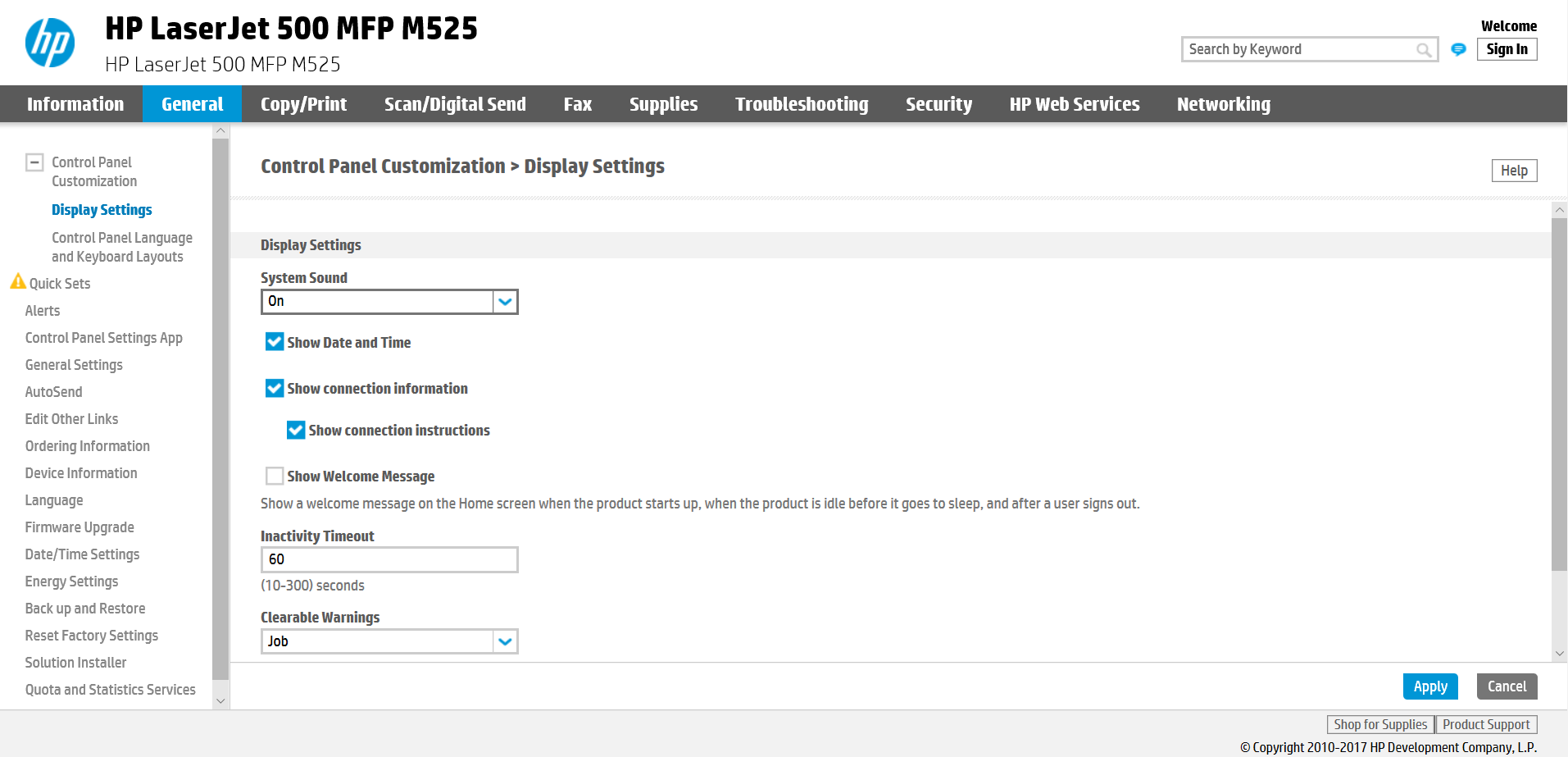Open the Clearable Warnings dropdown

(389, 641)
